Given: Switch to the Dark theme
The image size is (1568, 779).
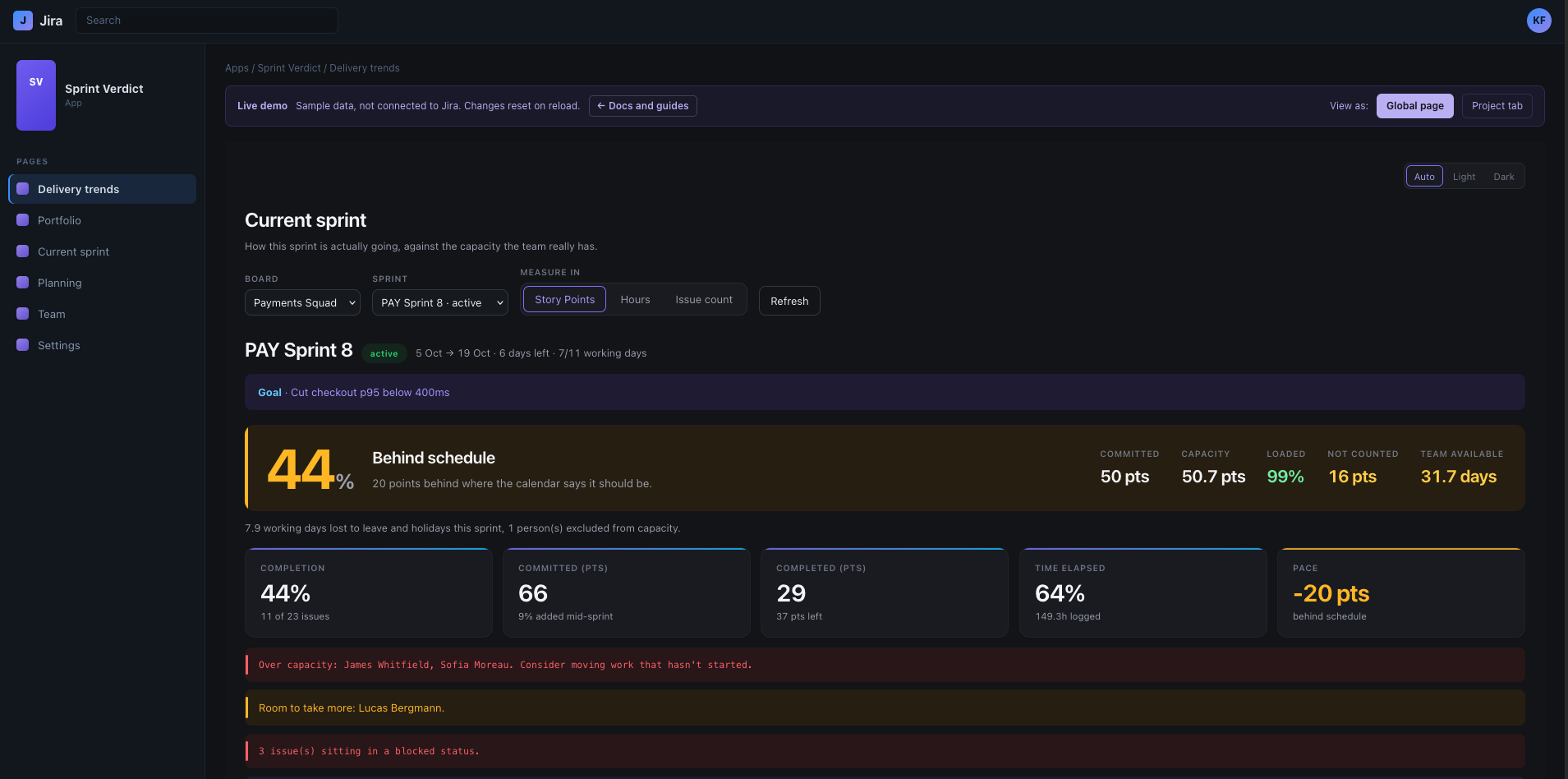Looking at the screenshot, I should (1503, 177).
